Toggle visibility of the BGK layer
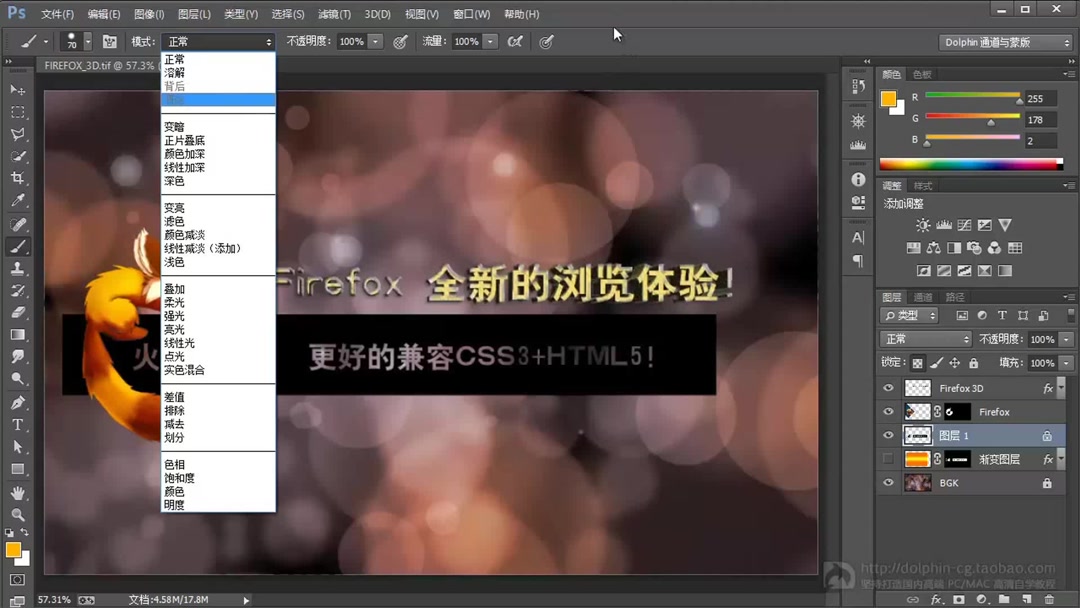Viewport: 1080px width, 608px height. click(x=888, y=482)
